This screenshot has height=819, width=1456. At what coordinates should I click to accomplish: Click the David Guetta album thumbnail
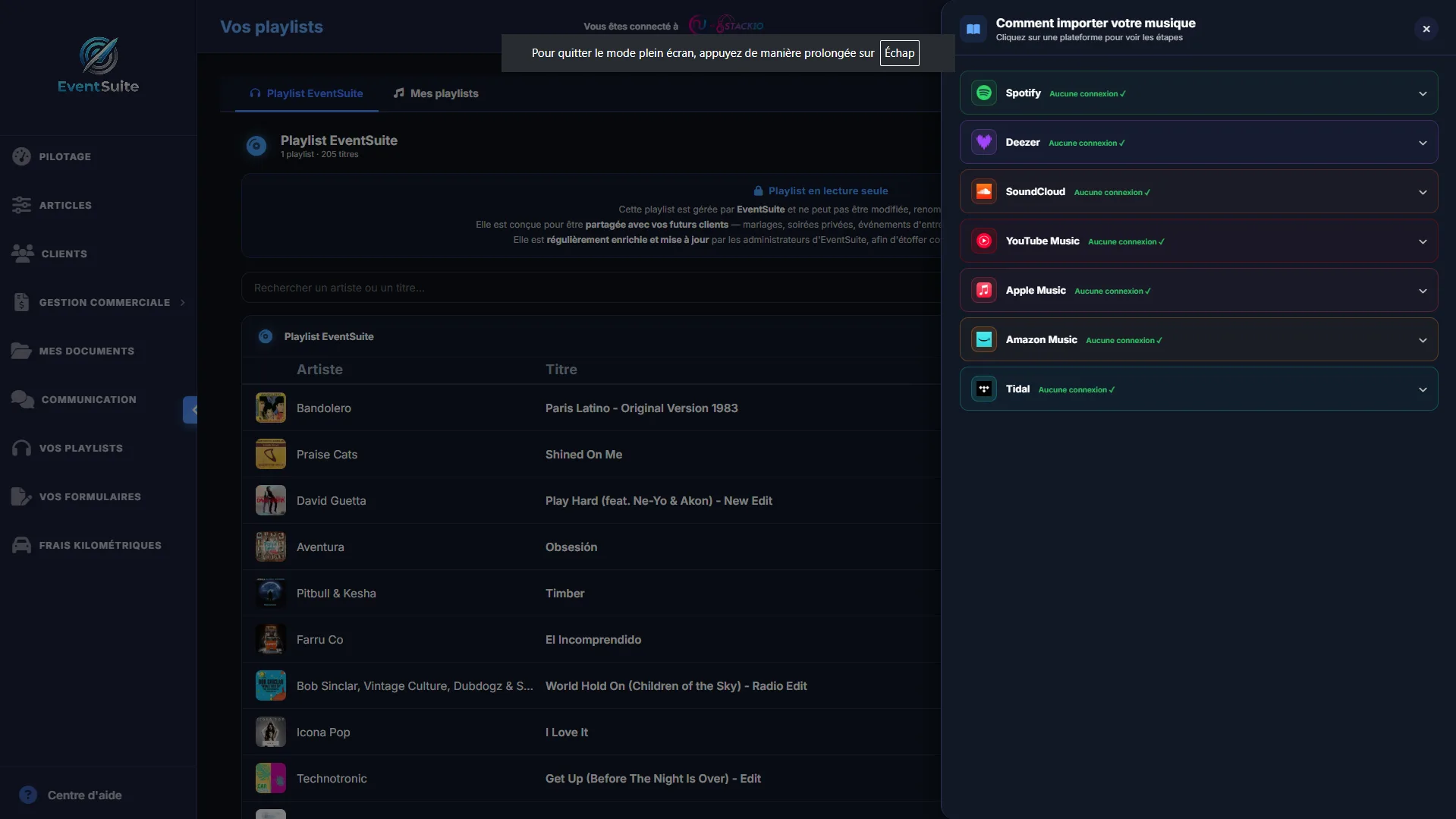click(271, 500)
